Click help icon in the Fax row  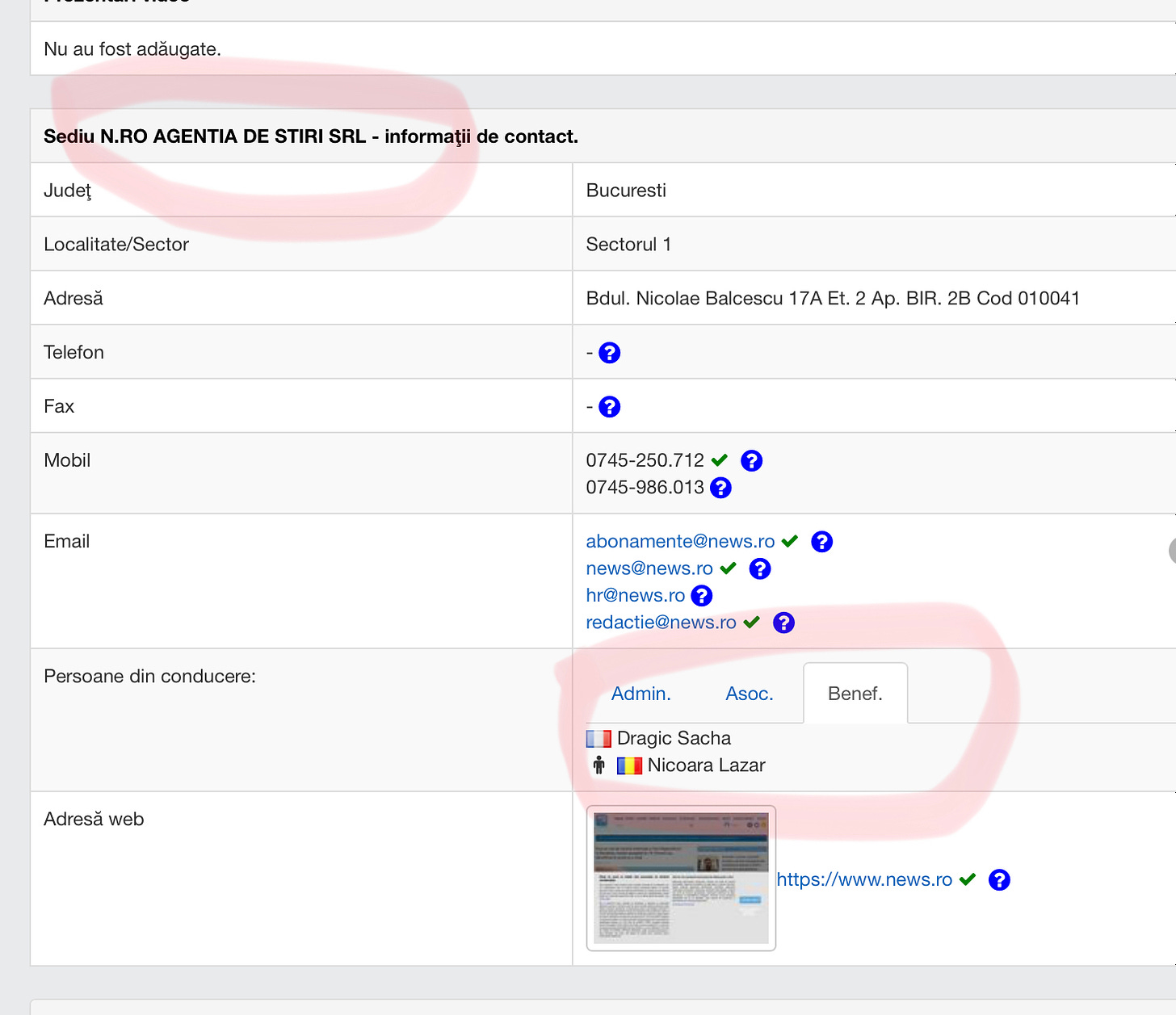click(609, 407)
